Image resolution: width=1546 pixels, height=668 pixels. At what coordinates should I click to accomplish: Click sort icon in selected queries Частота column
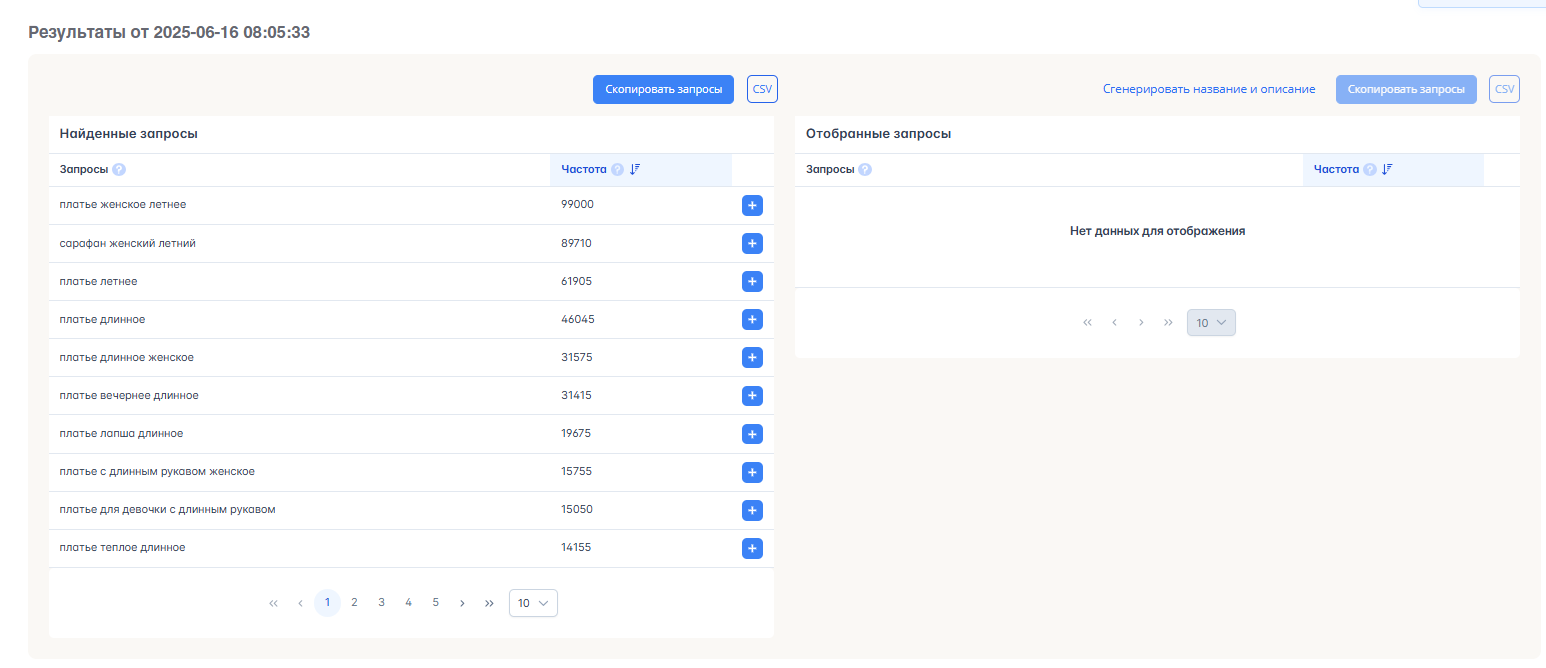tap(1387, 170)
